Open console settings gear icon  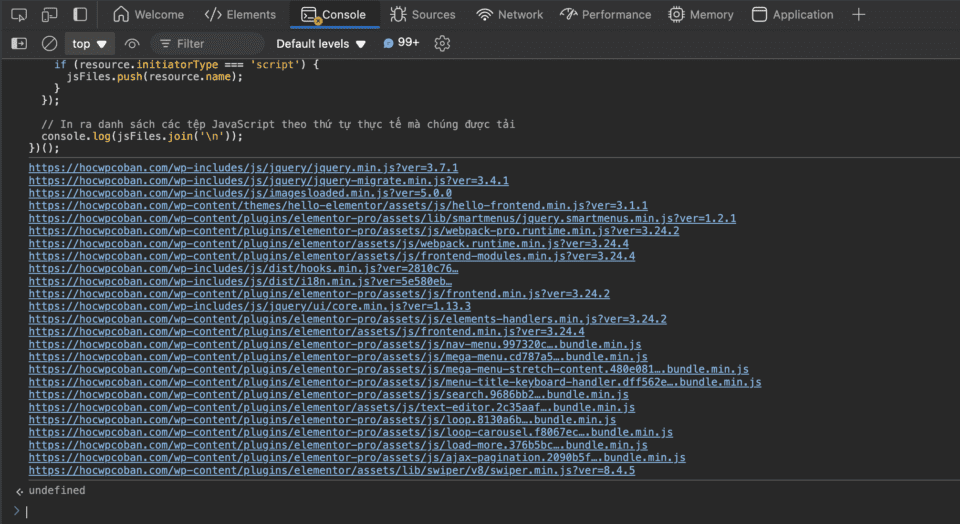pyautogui.click(x=442, y=44)
